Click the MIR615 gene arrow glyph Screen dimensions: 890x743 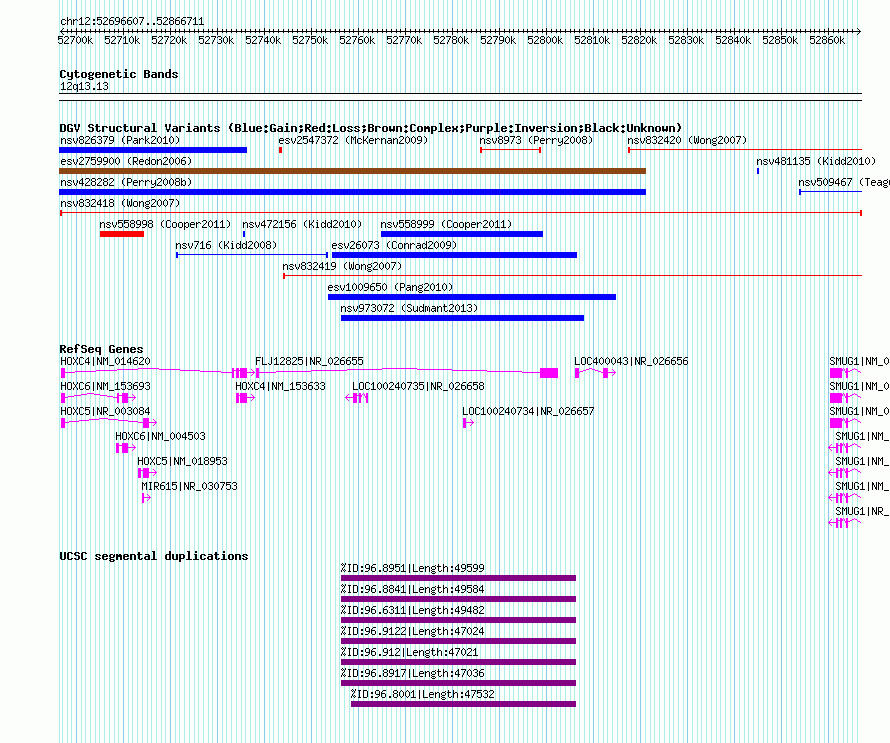coord(146,498)
